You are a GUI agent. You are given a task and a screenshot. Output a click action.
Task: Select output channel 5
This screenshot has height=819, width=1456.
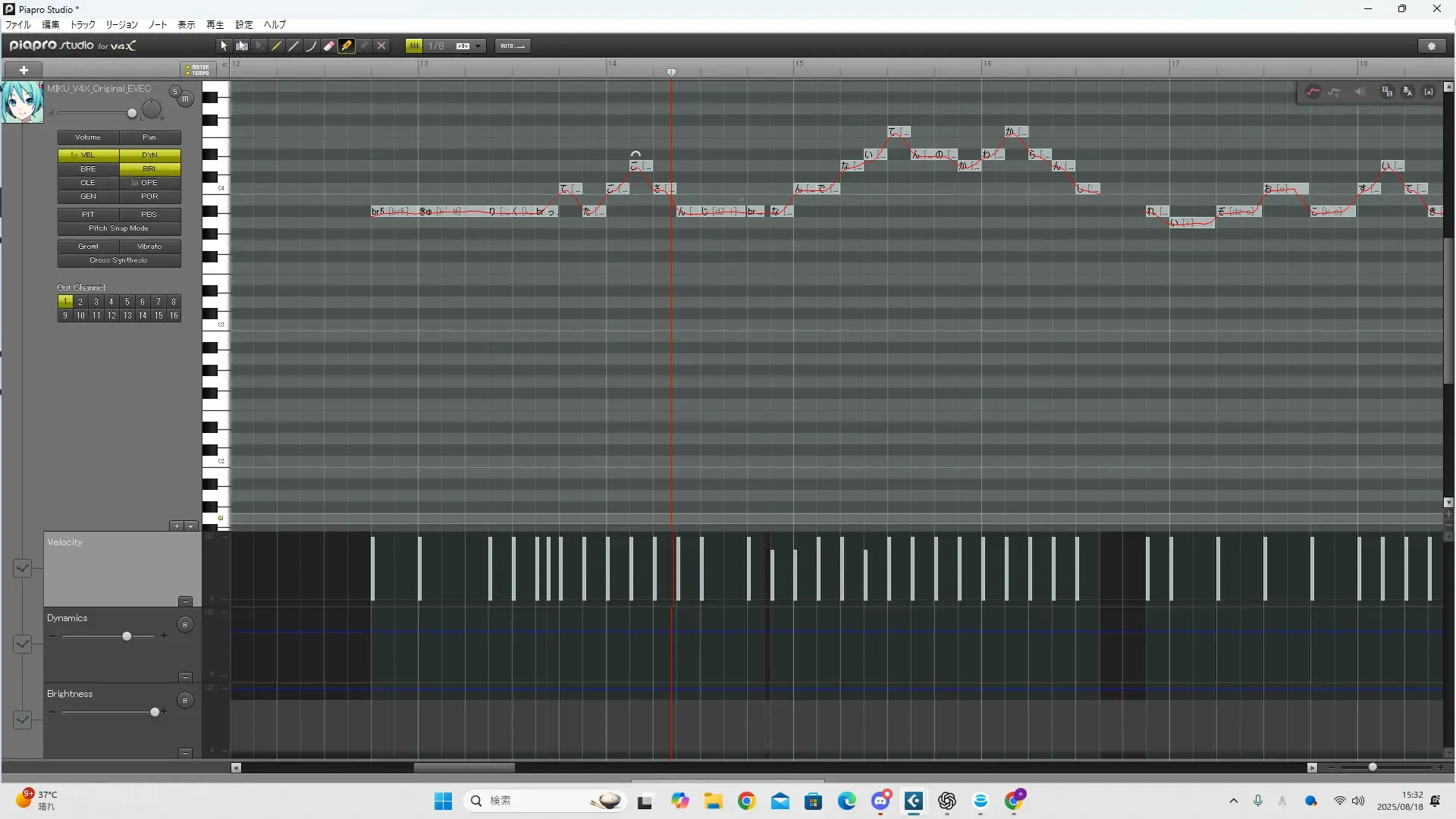tap(127, 302)
